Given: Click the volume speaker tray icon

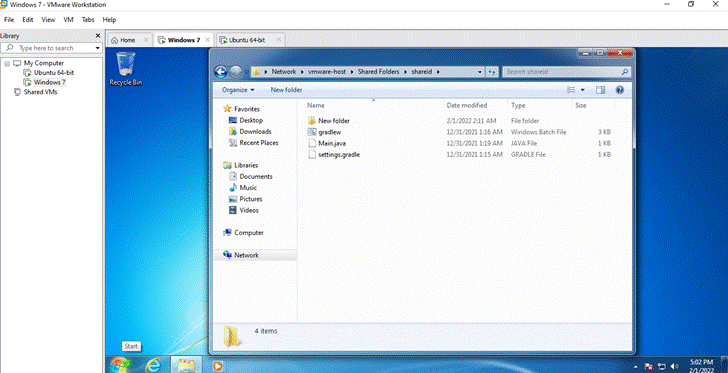Looking at the screenshot, I should pyautogui.click(x=674, y=366).
